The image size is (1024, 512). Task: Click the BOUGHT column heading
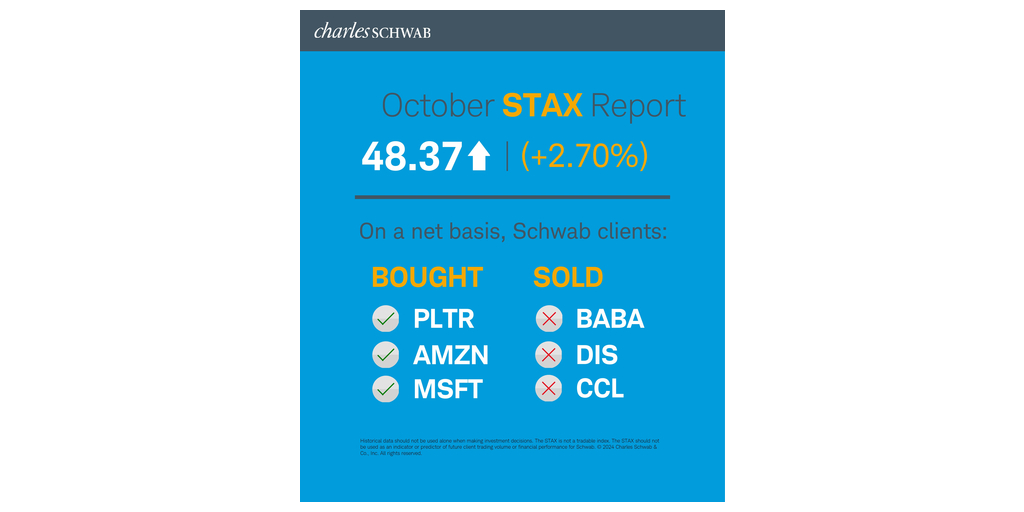click(x=427, y=277)
